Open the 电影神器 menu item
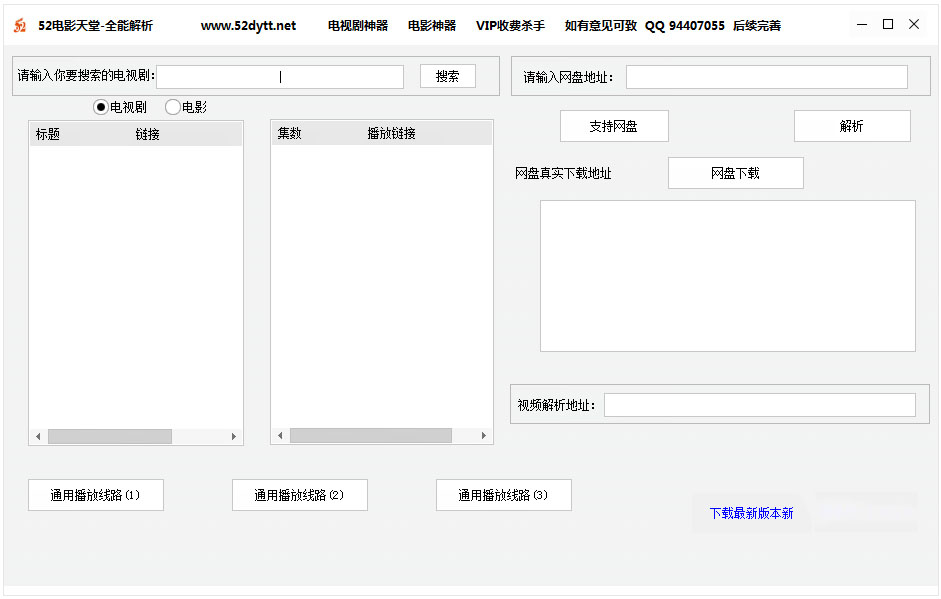Image resolution: width=941 pixels, height=599 pixels. pos(431,26)
